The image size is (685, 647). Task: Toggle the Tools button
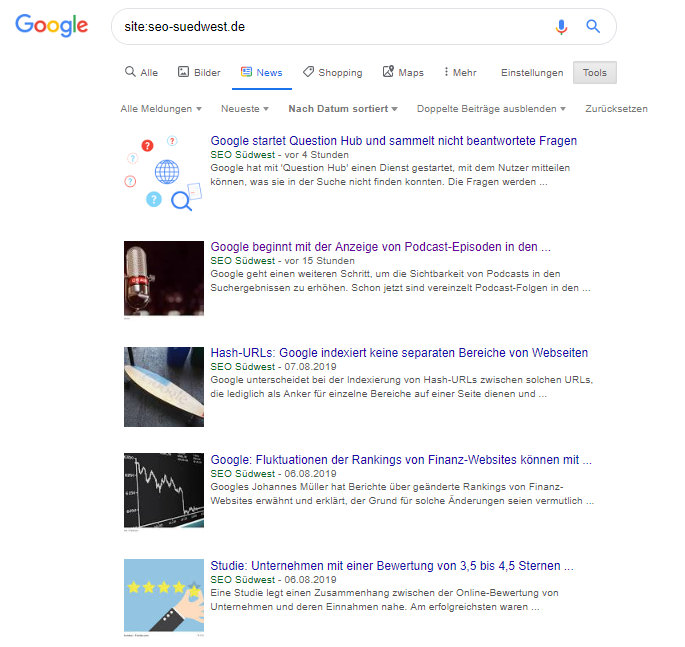coord(595,73)
